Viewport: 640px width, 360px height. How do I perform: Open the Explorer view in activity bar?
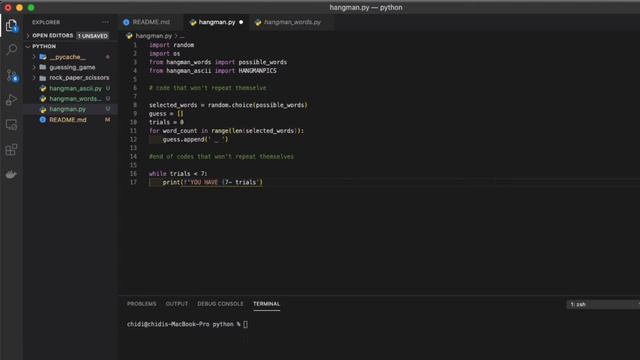click(11, 26)
